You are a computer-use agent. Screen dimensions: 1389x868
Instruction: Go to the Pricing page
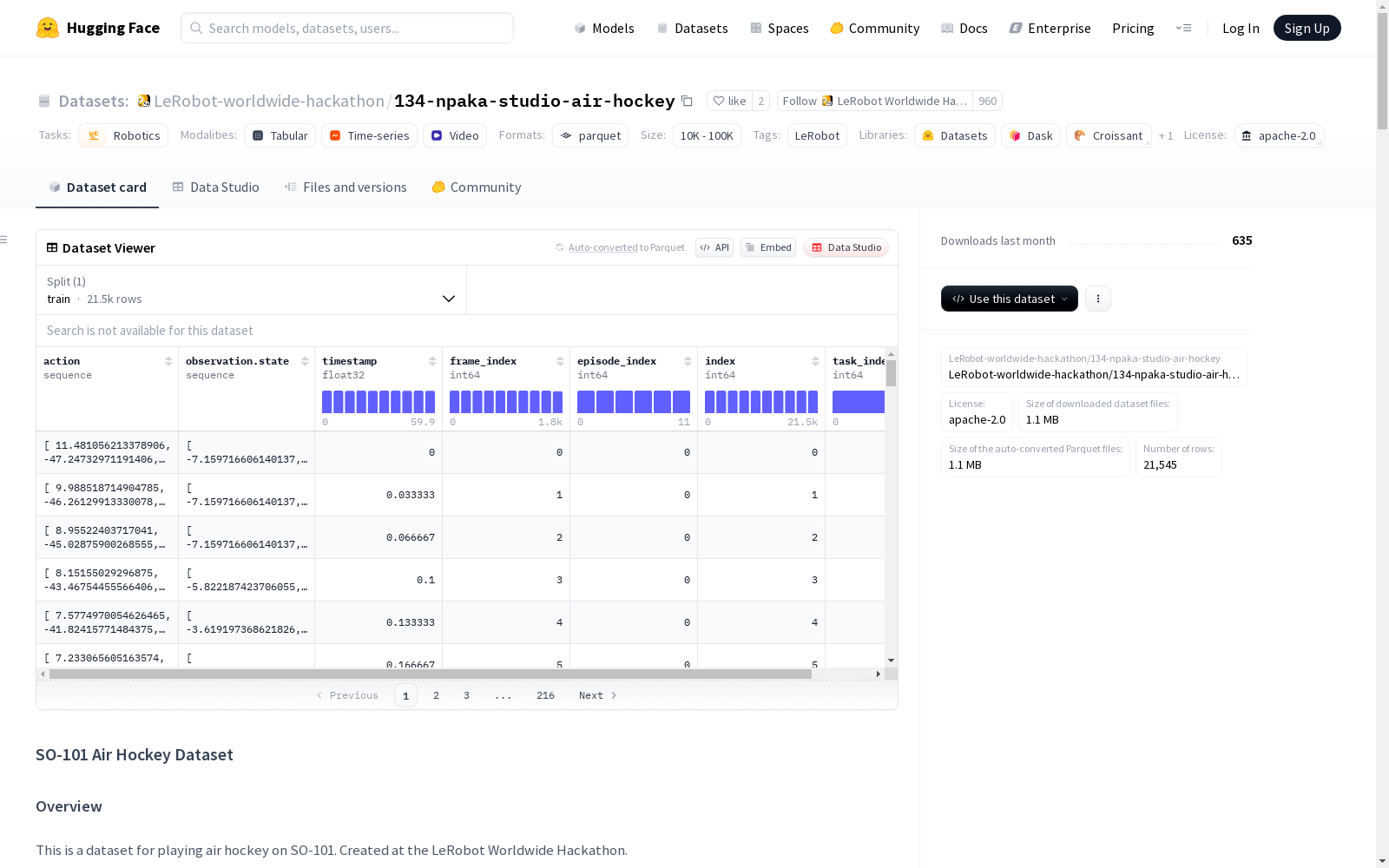click(x=1133, y=28)
